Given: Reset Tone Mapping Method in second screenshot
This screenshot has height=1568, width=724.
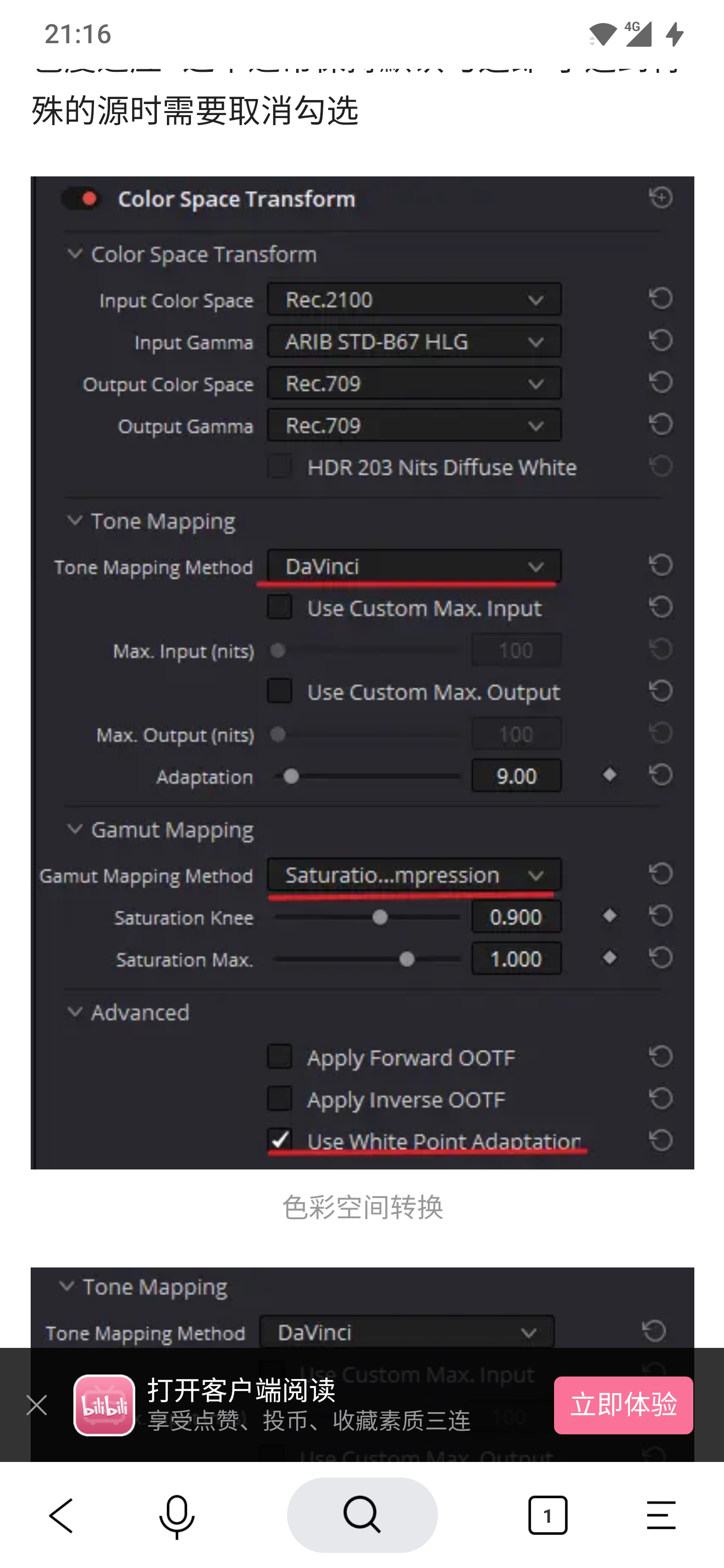Looking at the screenshot, I should coord(654,1331).
